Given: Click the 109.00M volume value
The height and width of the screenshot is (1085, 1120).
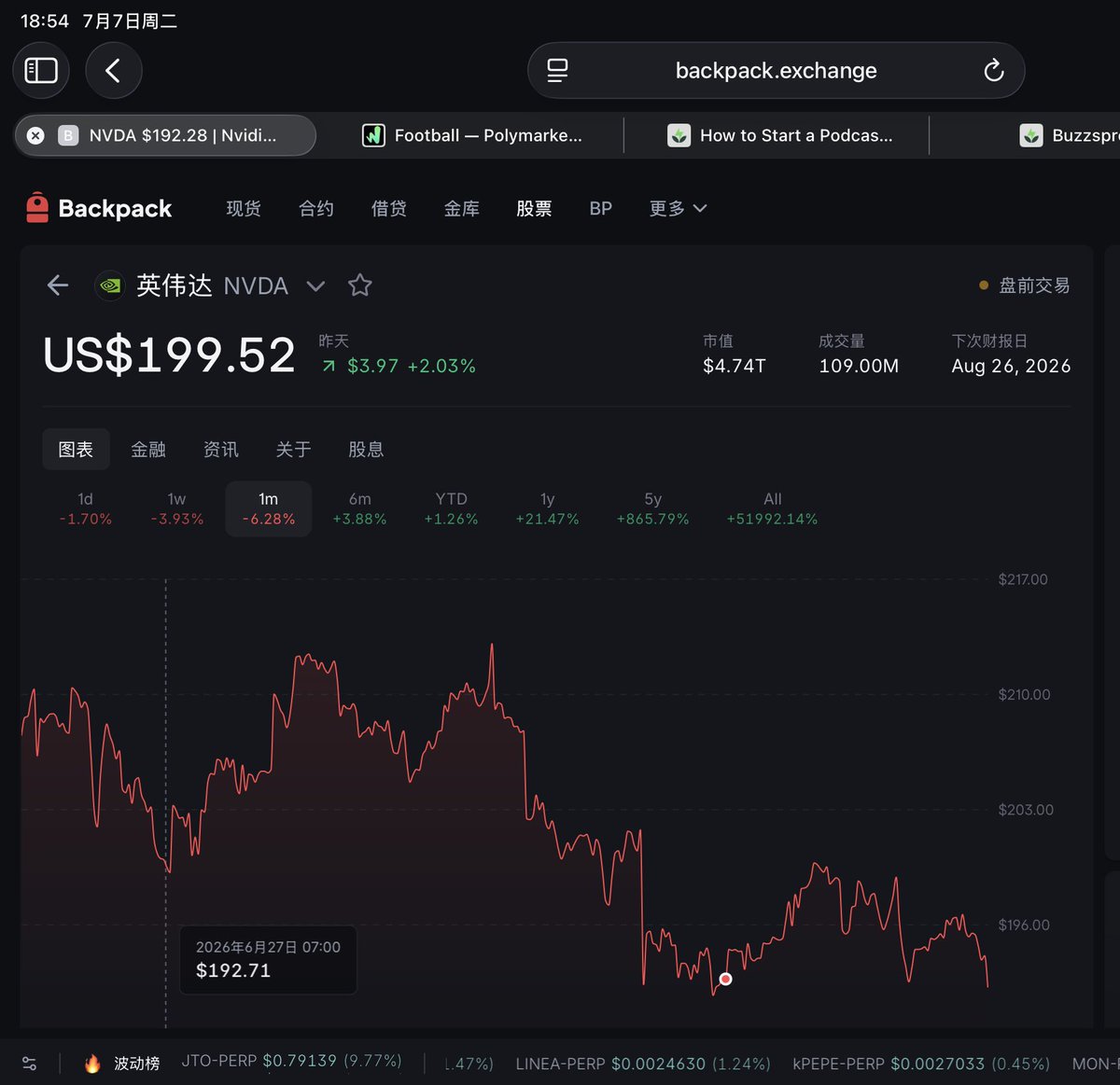Looking at the screenshot, I should tap(859, 366).
